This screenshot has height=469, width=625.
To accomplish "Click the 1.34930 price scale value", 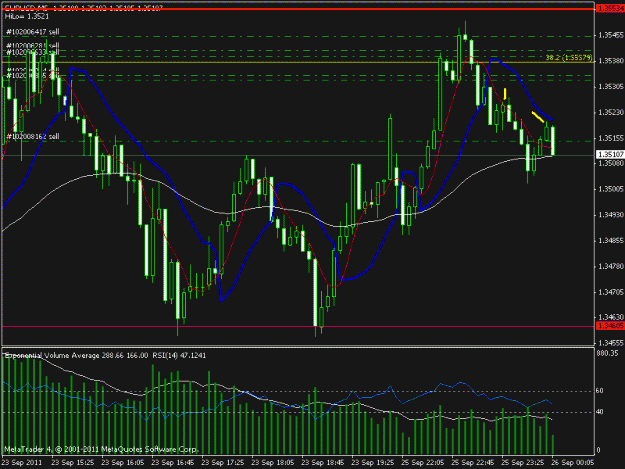I will 611,215.
